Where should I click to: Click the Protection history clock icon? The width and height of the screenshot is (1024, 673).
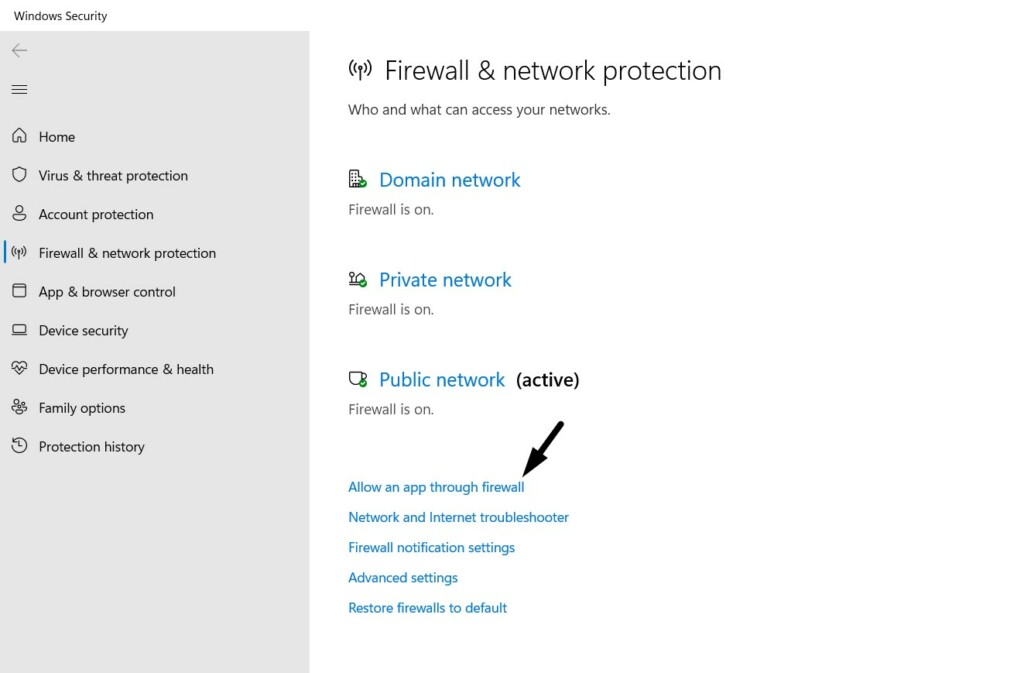19,446
